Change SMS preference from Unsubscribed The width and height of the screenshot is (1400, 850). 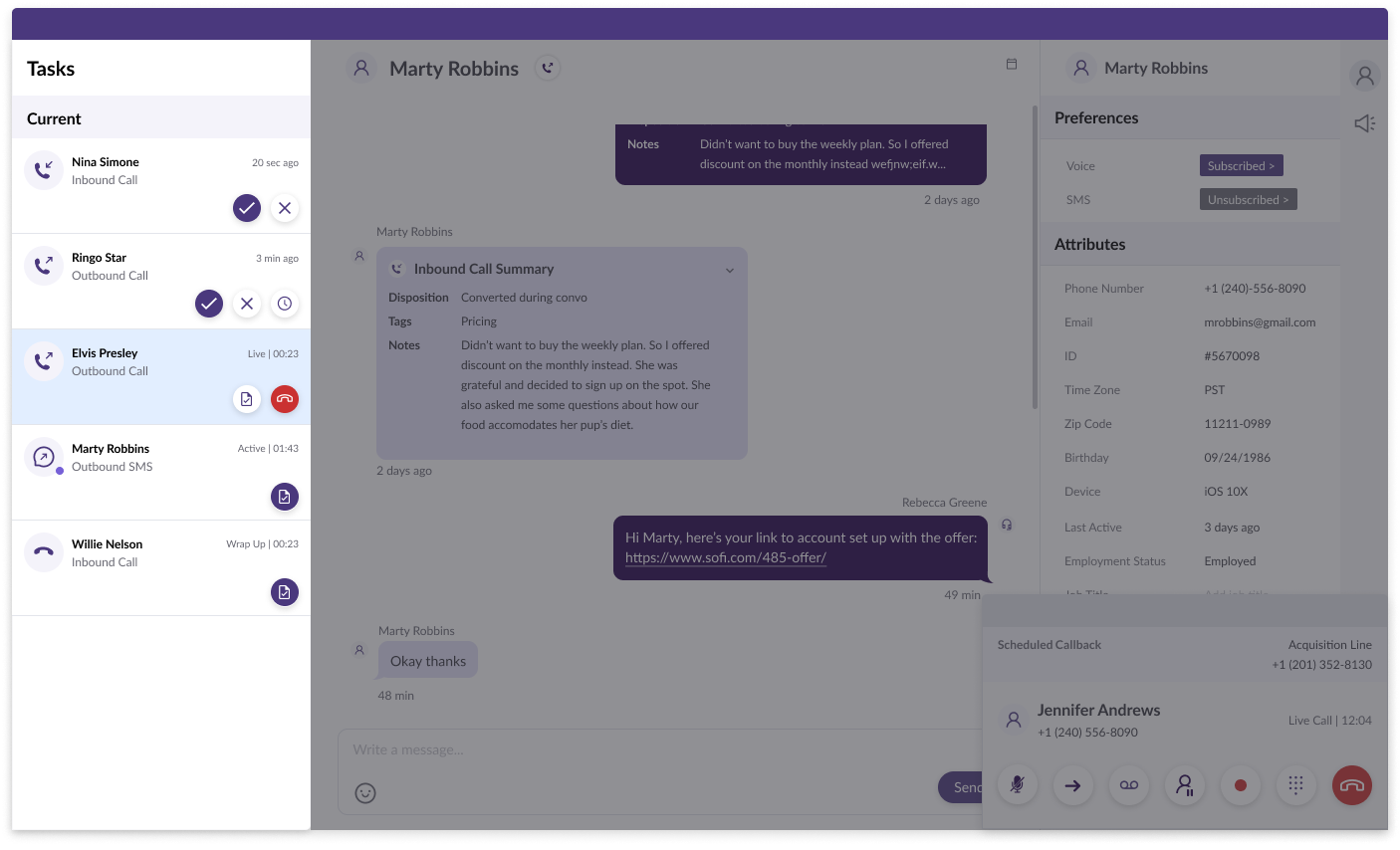[1248, 200]
